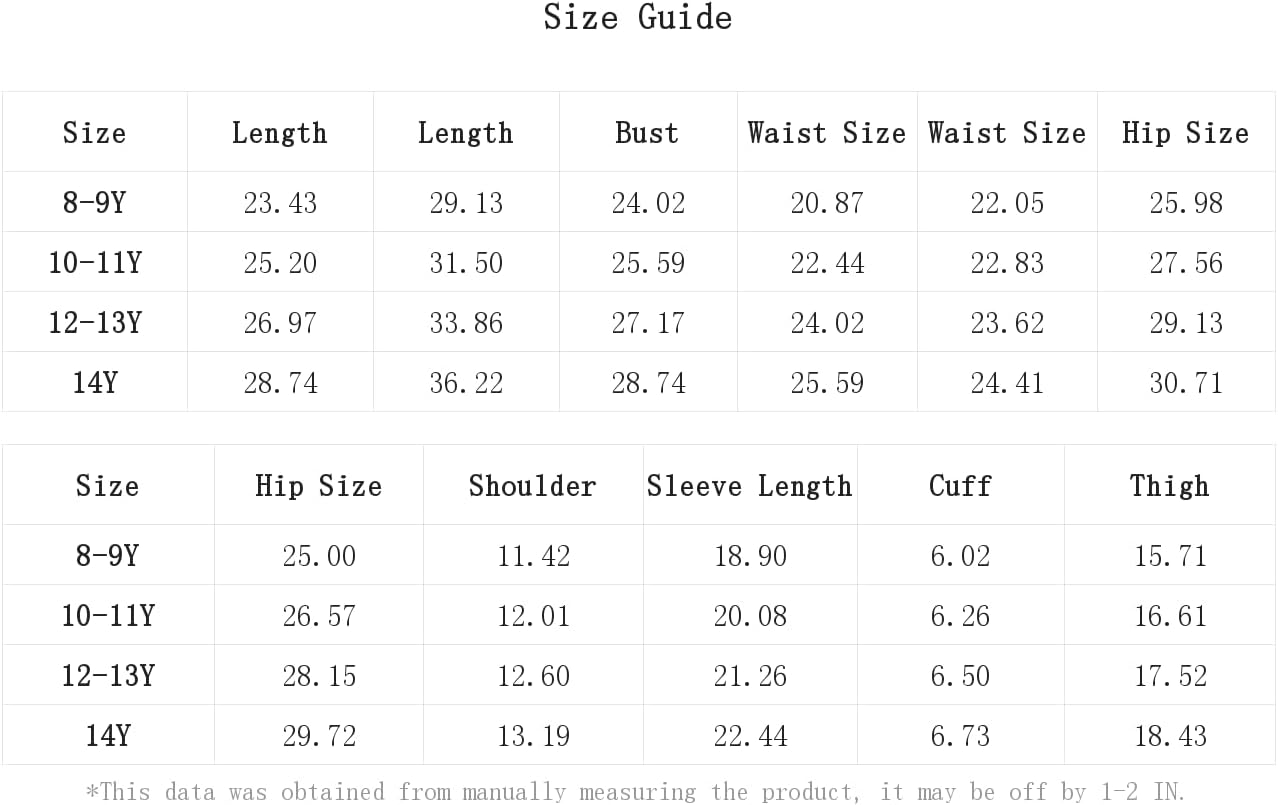The height and width of the screenshot is (805, 1278).
Task: Select waist size value 22.05
Action: point(1007,203)
